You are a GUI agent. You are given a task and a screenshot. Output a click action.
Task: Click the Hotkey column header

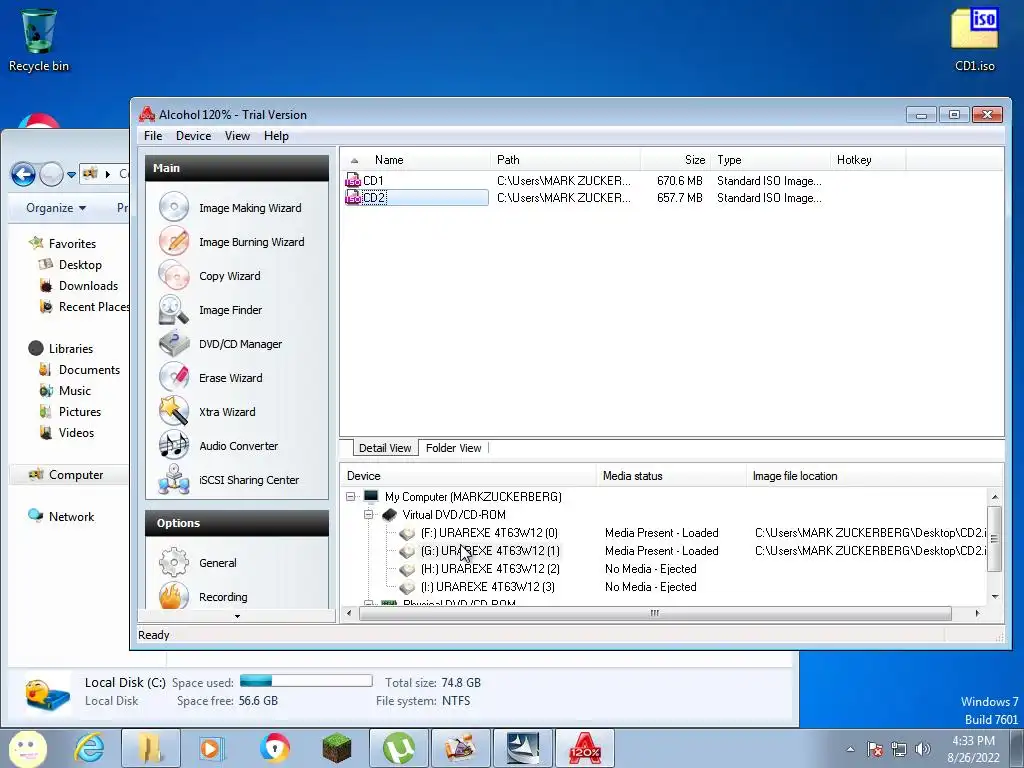868,160
